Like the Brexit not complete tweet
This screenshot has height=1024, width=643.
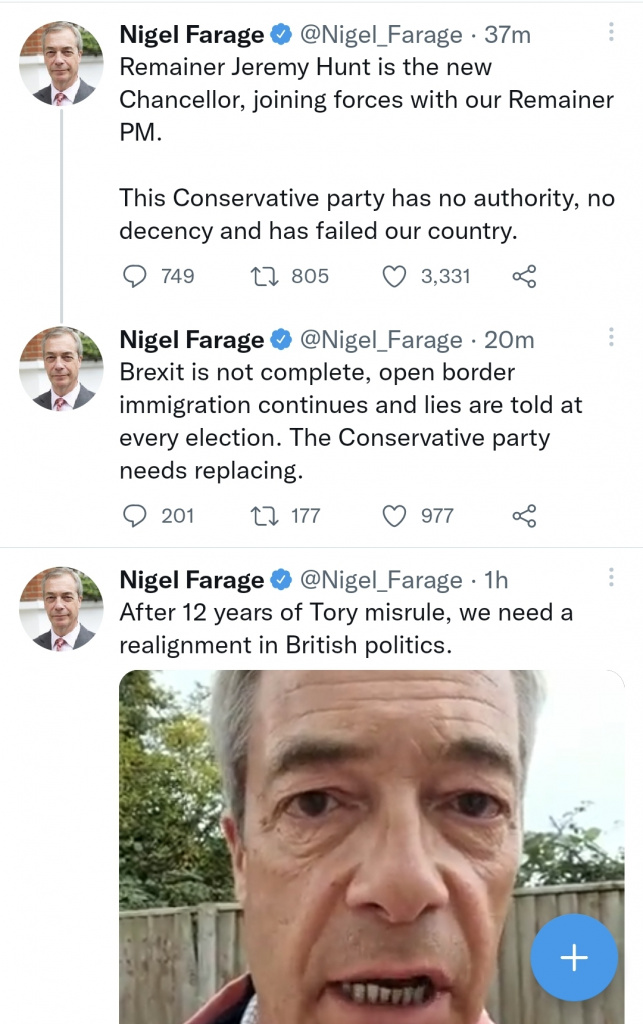point(395,516)
